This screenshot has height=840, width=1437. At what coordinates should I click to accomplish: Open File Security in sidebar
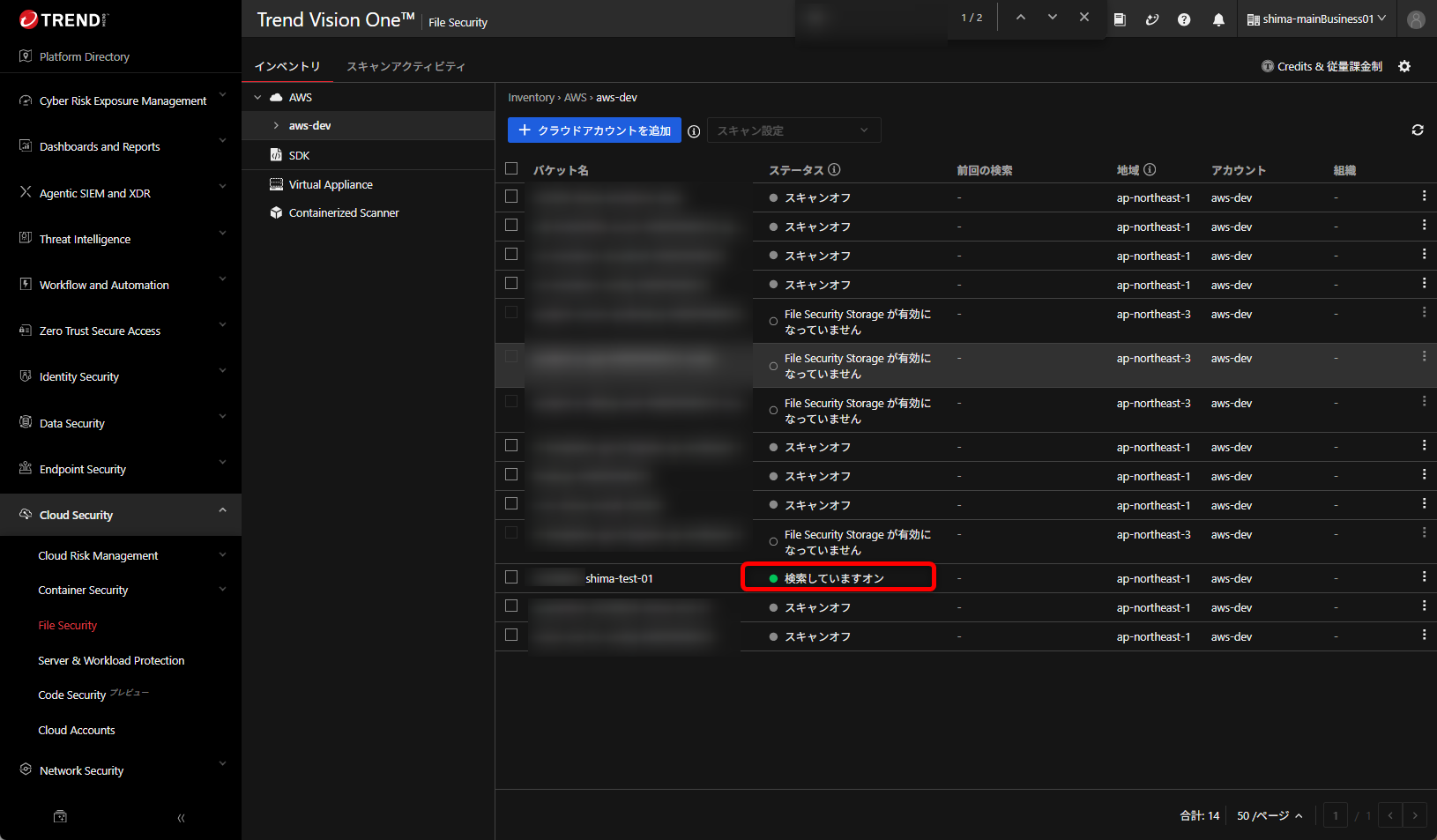point(68,625)
